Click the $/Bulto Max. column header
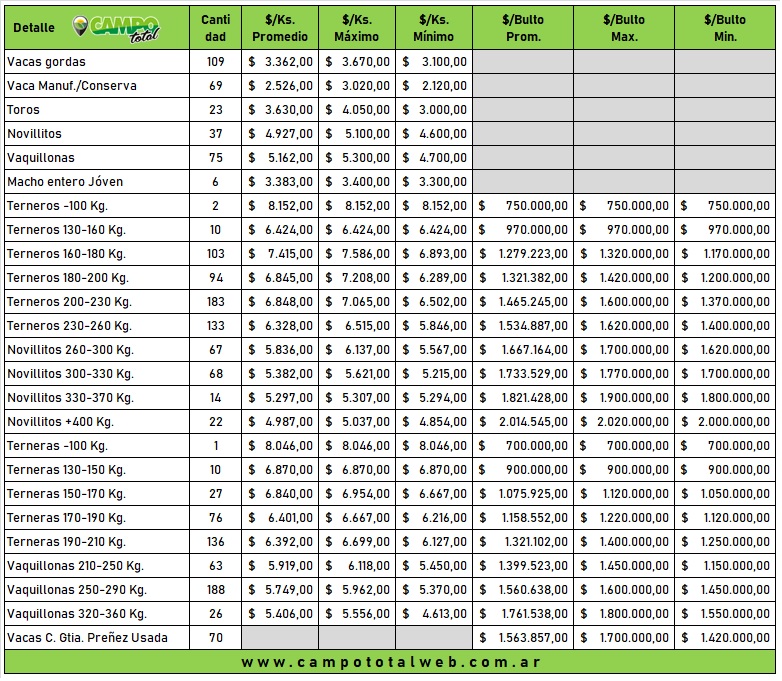Image resolution: width=782 pixels, height=681 pixels. click(x=624, y=28)
